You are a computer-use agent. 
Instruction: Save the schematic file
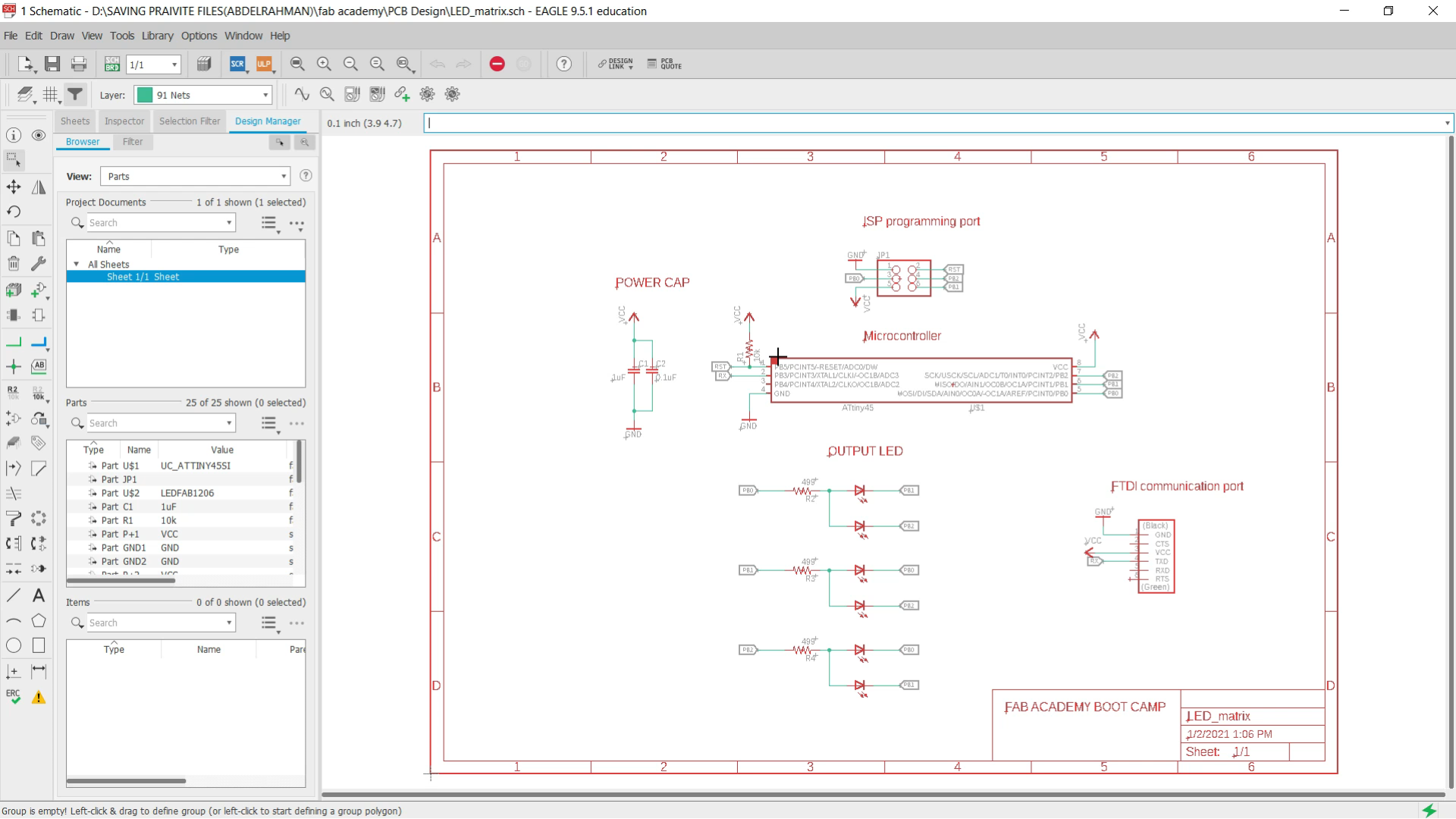pyautogui.click(x=52, y=64)
